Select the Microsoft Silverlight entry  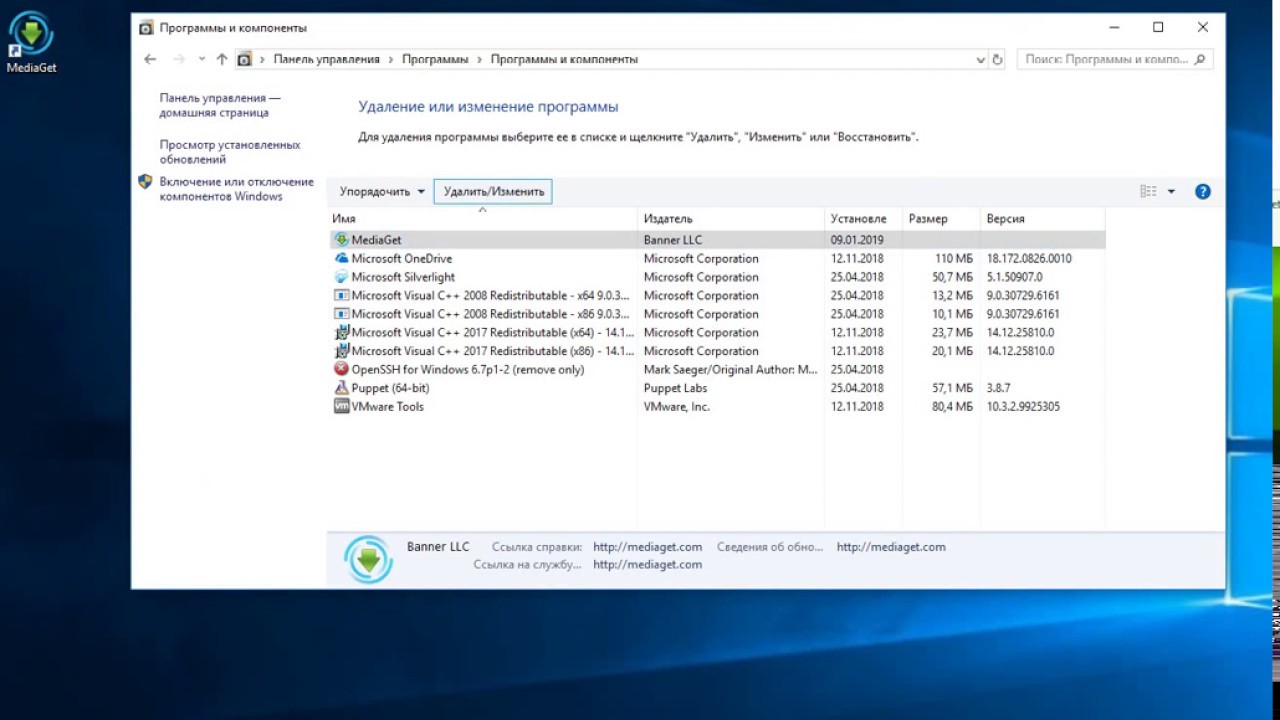403,277
